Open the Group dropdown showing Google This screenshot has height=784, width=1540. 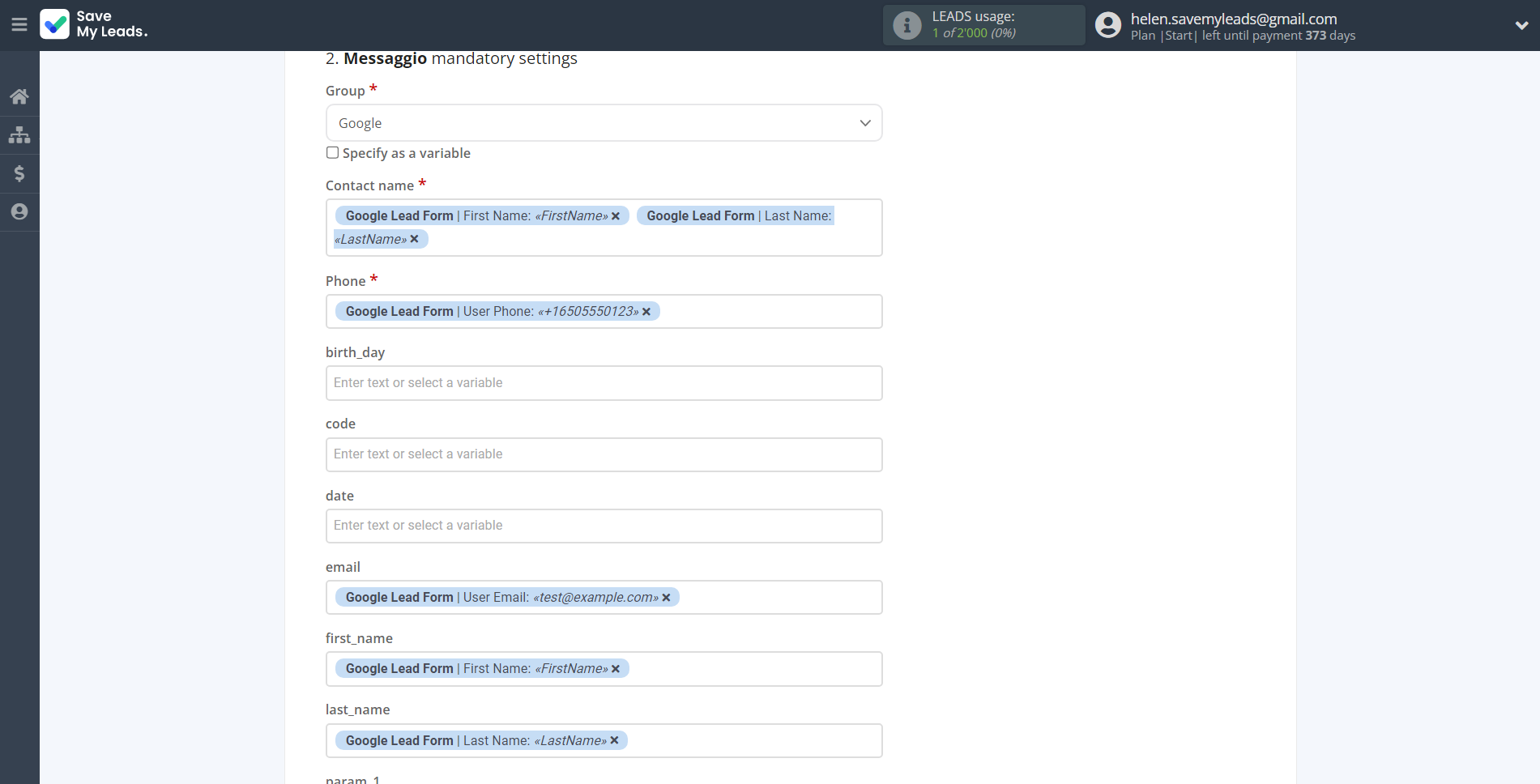(x=604, y=123)
